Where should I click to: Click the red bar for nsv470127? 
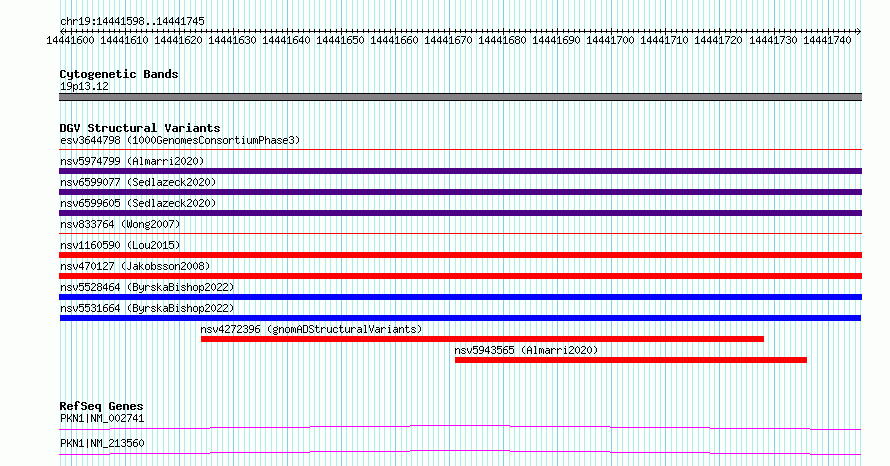[460, 276]
